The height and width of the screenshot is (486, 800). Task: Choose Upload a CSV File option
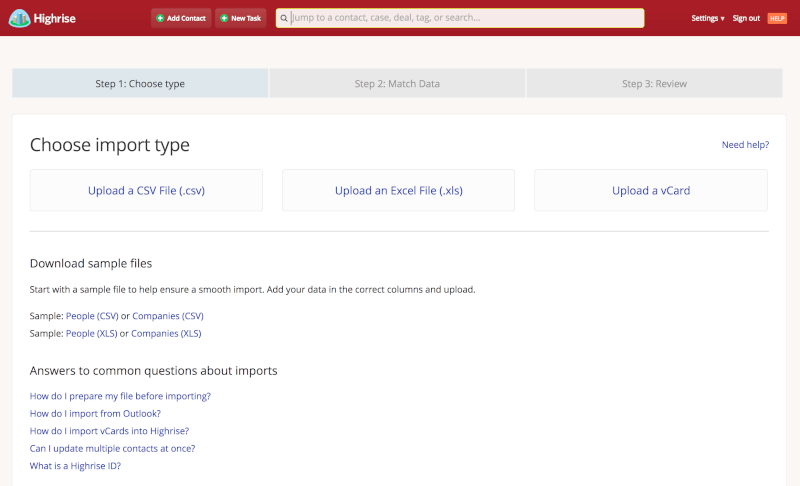(146, 190)
